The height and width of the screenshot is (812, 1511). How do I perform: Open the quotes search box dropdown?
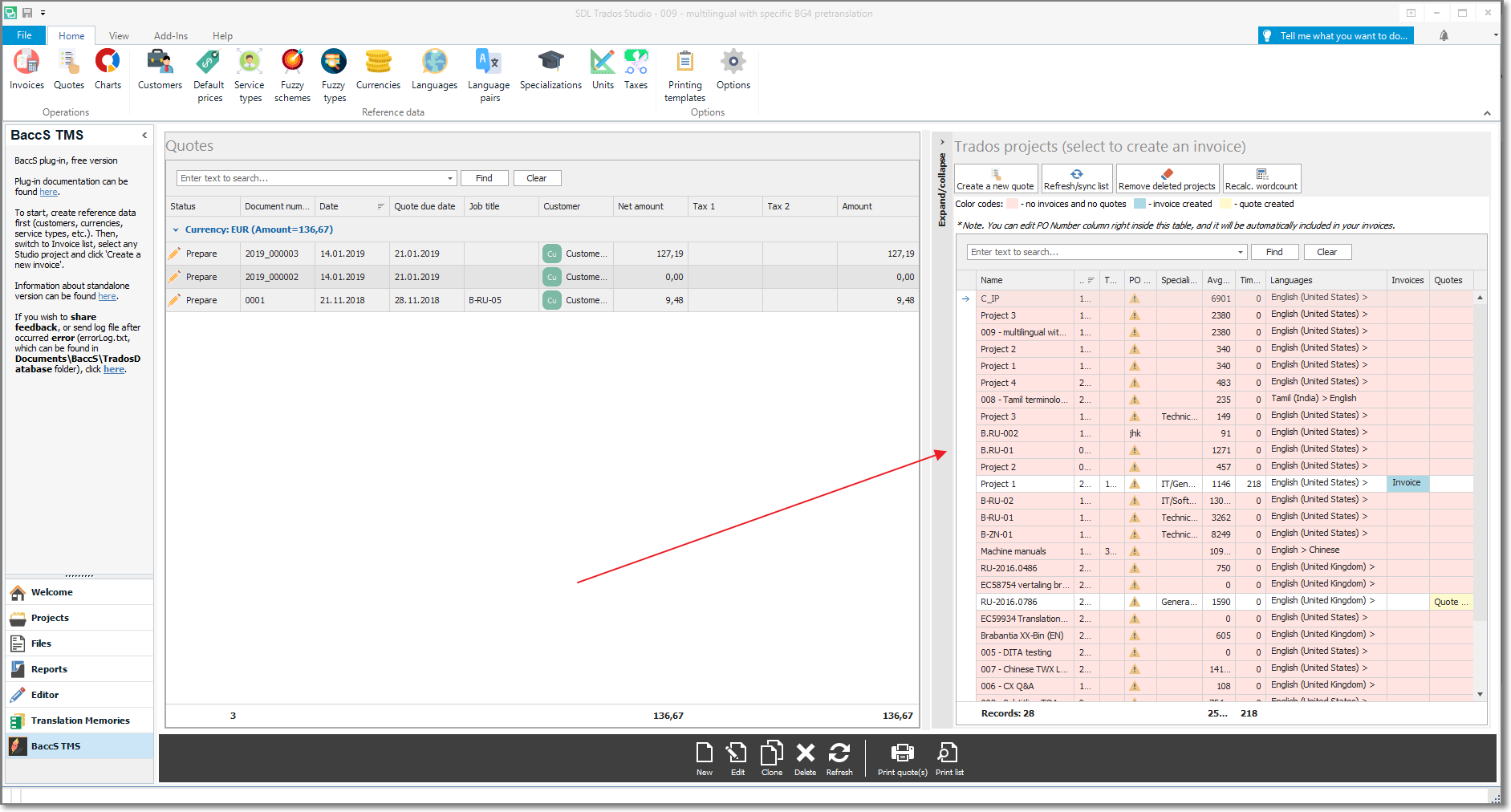click(x=450, y=178)
